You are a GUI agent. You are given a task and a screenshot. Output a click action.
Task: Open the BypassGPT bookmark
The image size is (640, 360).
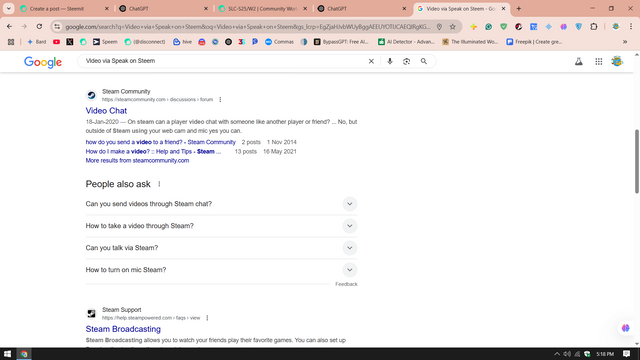click(x=341, y=42)
